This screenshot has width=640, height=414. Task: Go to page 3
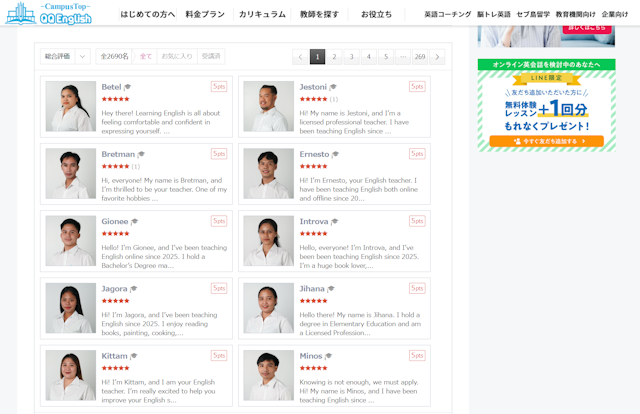pos(351,57)
